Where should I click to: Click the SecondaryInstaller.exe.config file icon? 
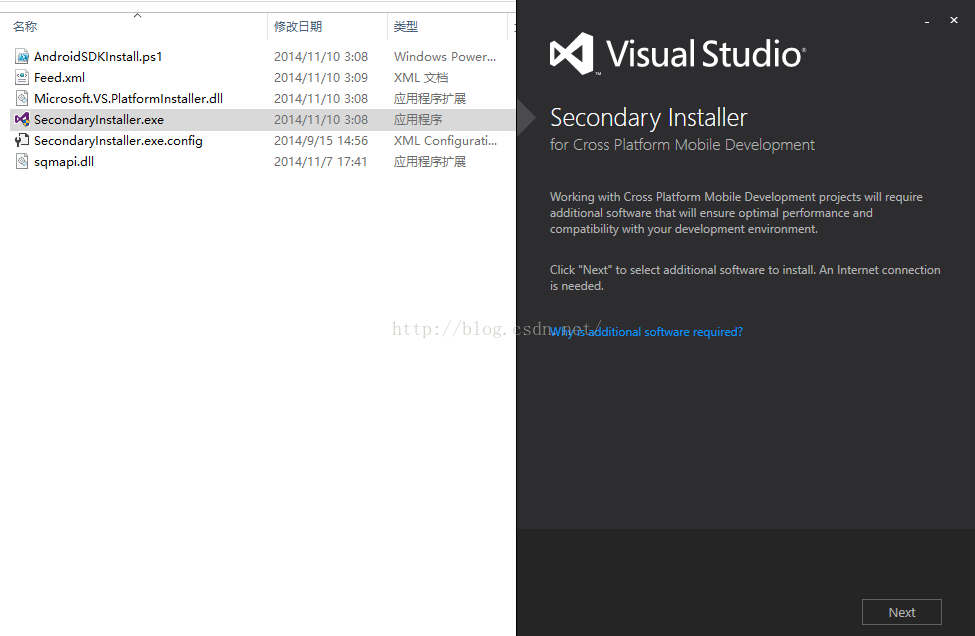[22, 141]
